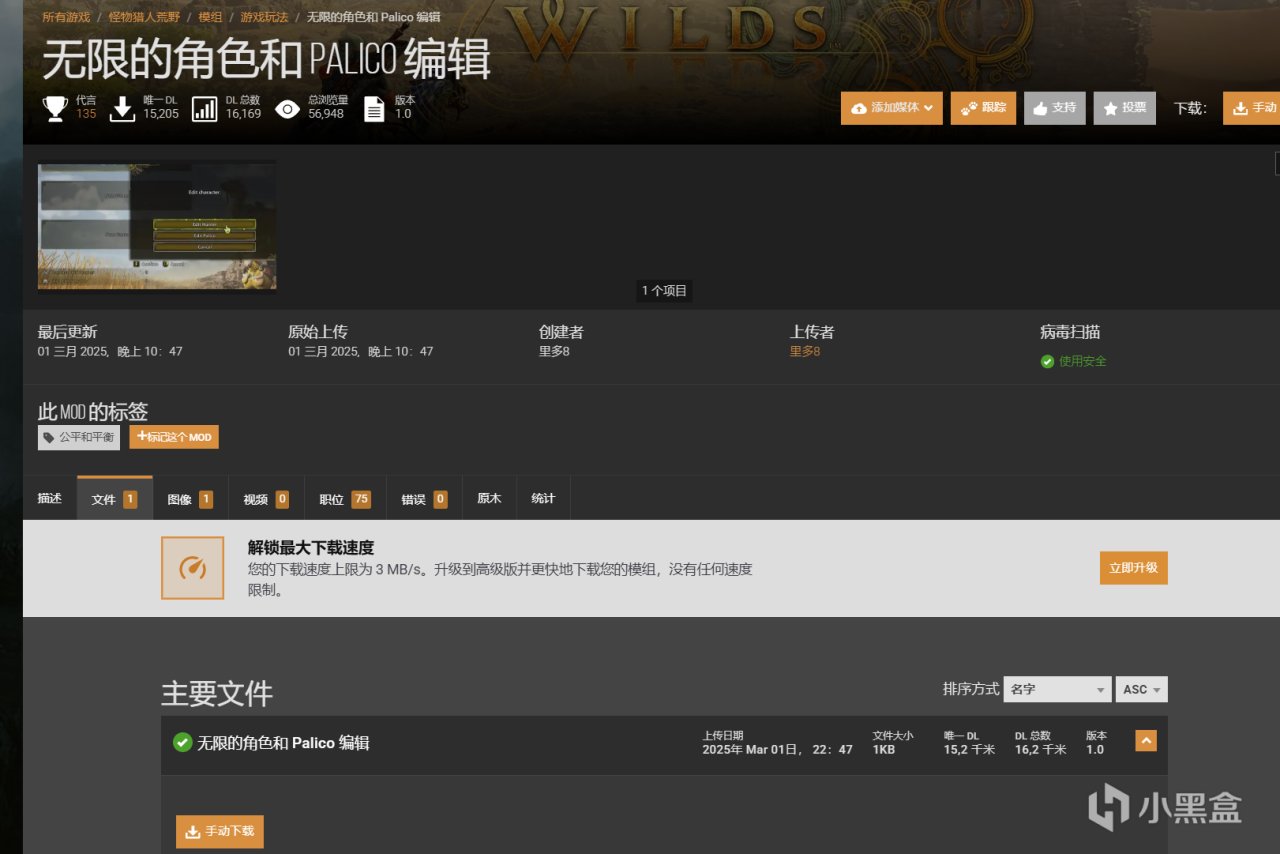Click the 标记这个 MOD button
1280x854 pixels.
point(174,437)
